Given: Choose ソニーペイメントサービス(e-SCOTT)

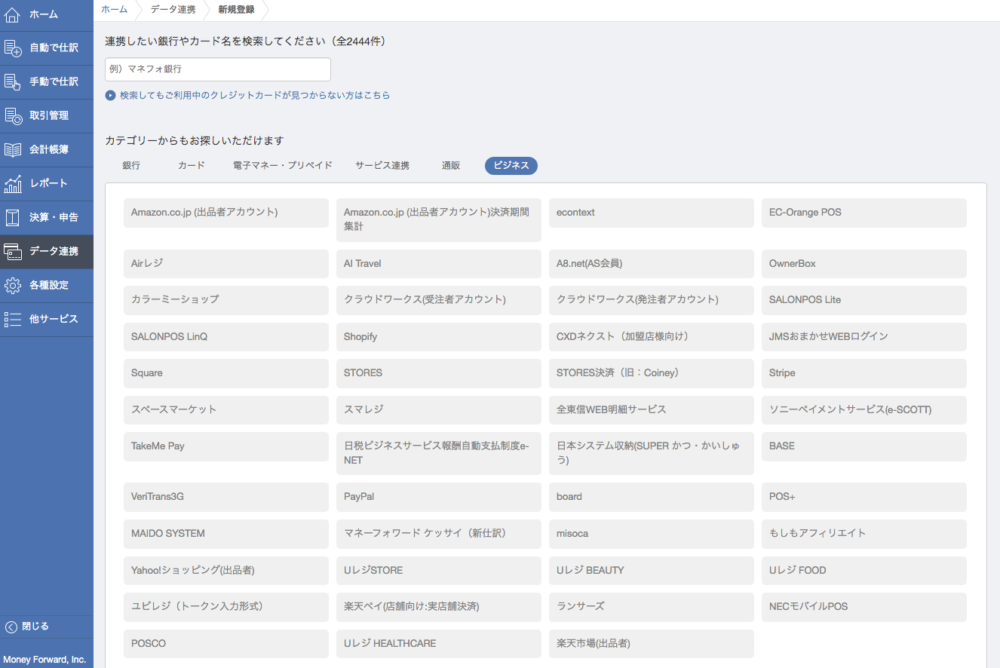Looking at the screenshot, I should pyautogui.click(x=864, y=410).
